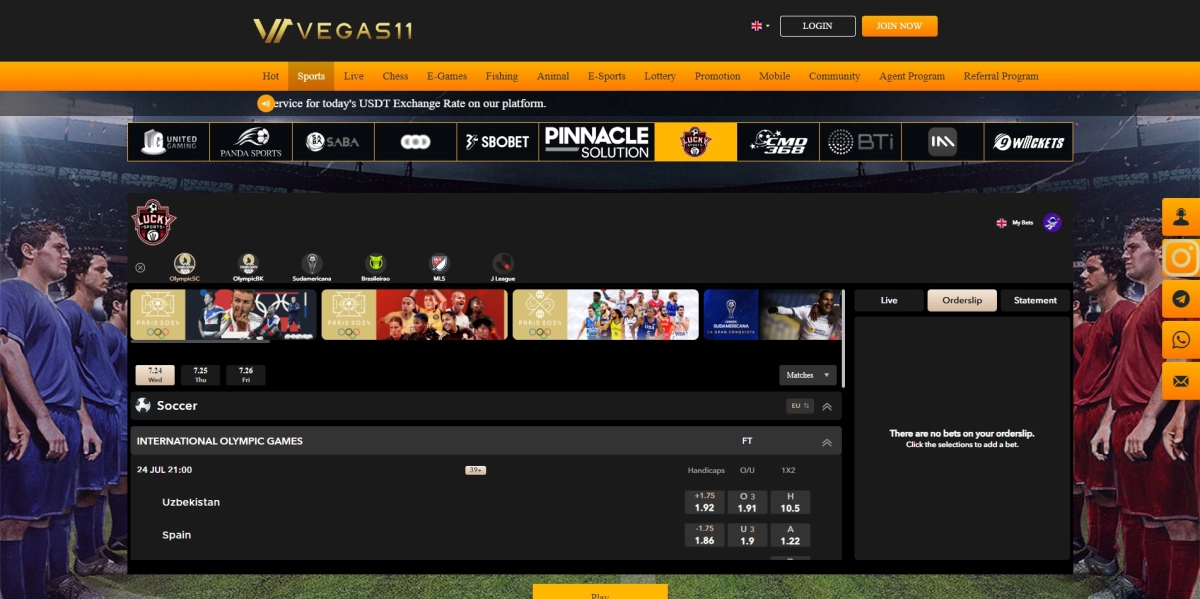Open the Agent Program menu

(x=912, y=76)
